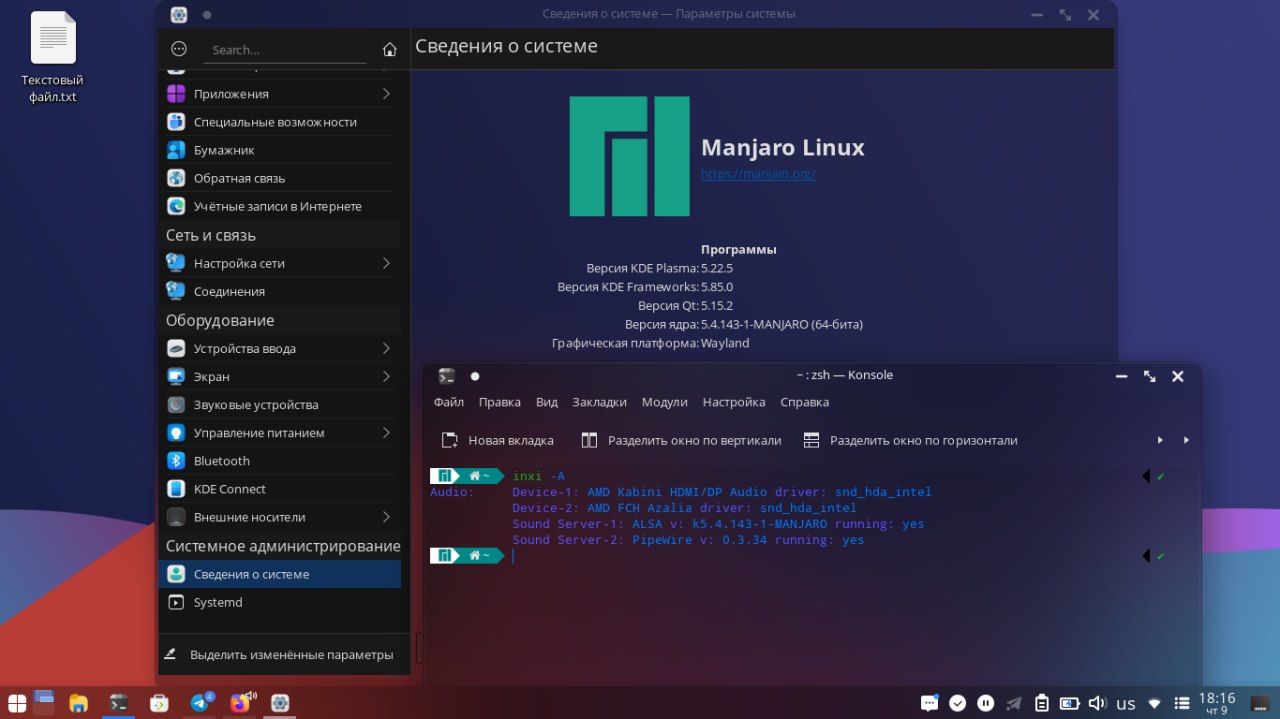Screen dimensions: 1280x719
Task: Open battery status in system tray
Action: point(1069,703)
